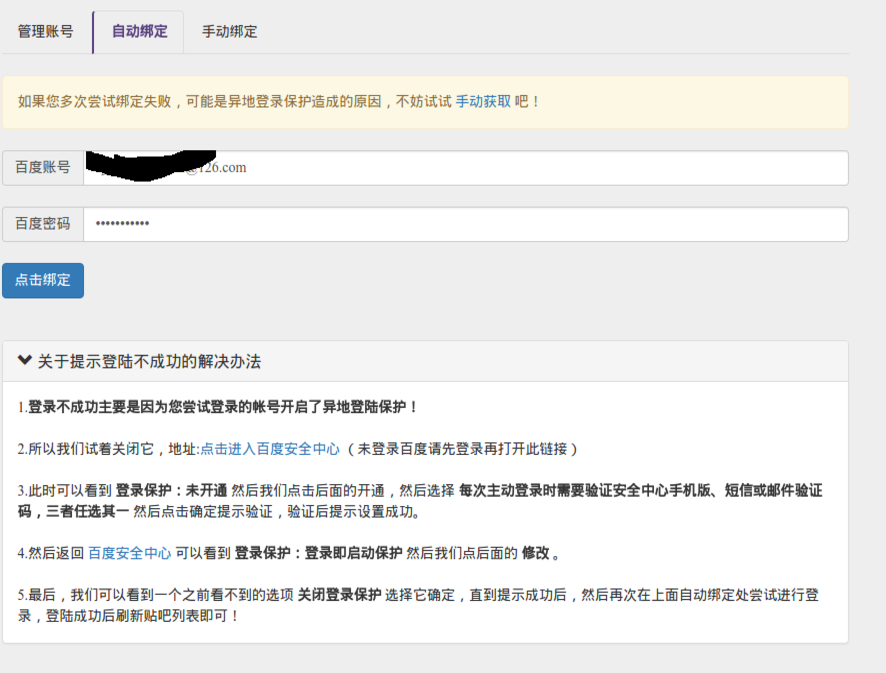Click bold text 修改 in step 4

point(536,553)
